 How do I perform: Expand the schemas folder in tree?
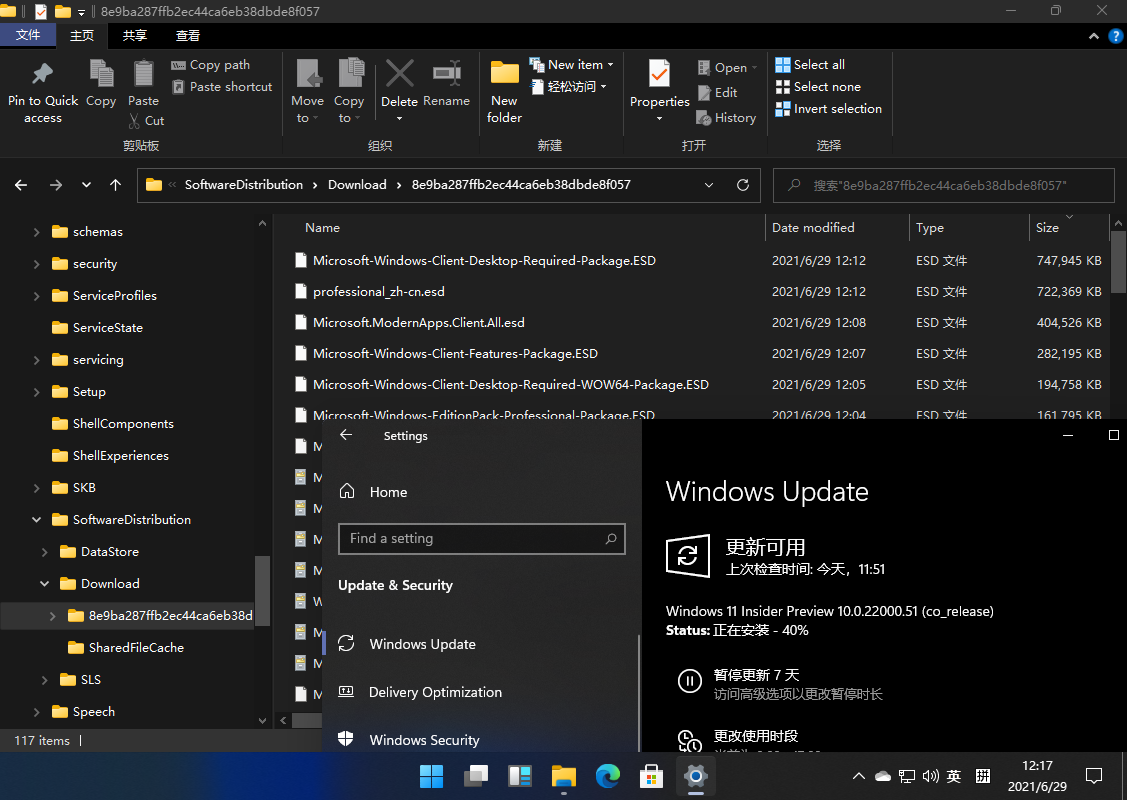[36, 232]
